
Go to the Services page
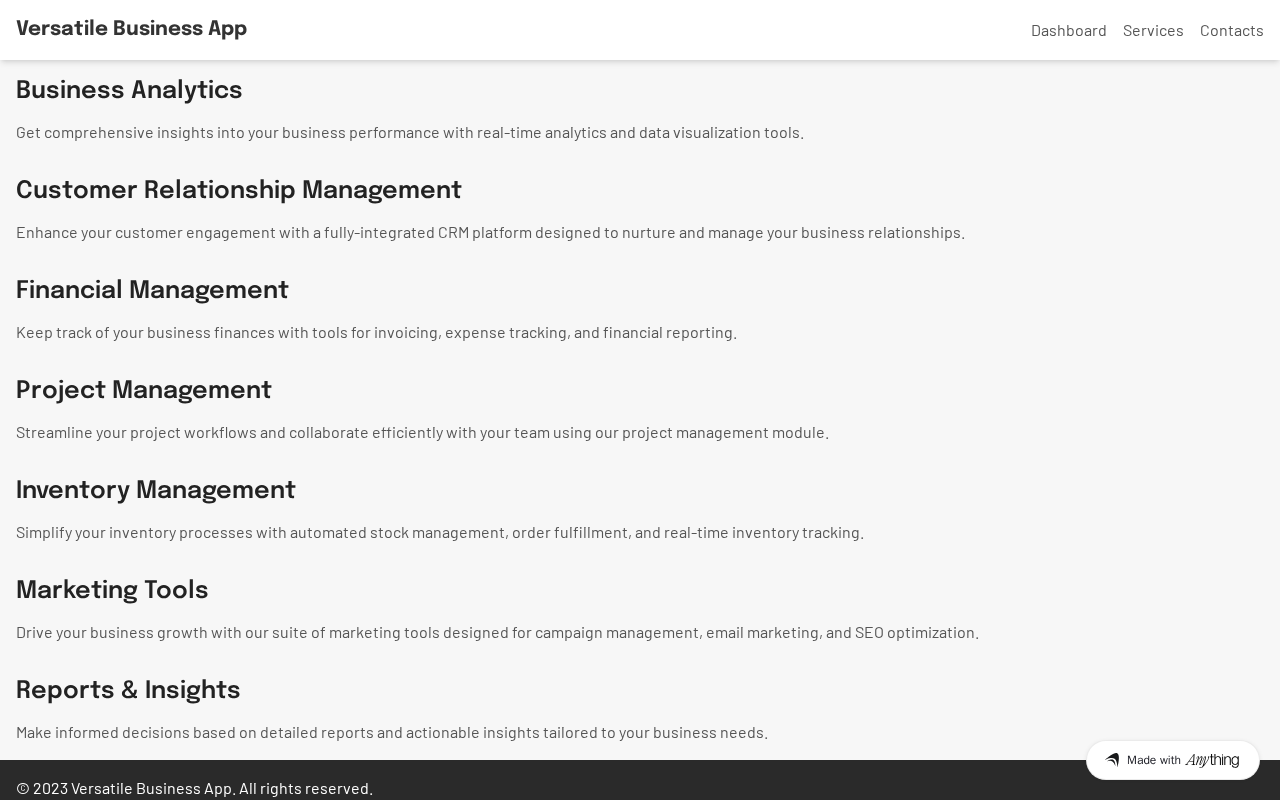click(1153, 30)
